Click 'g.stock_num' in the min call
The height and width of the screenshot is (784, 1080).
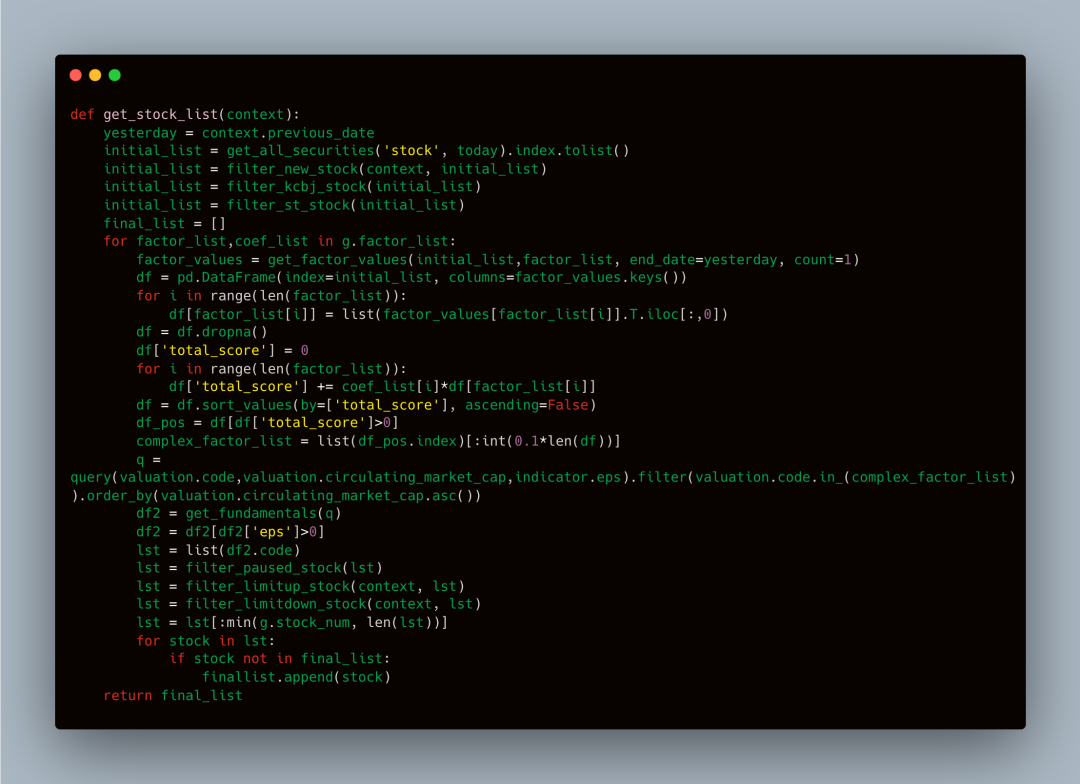304,623
